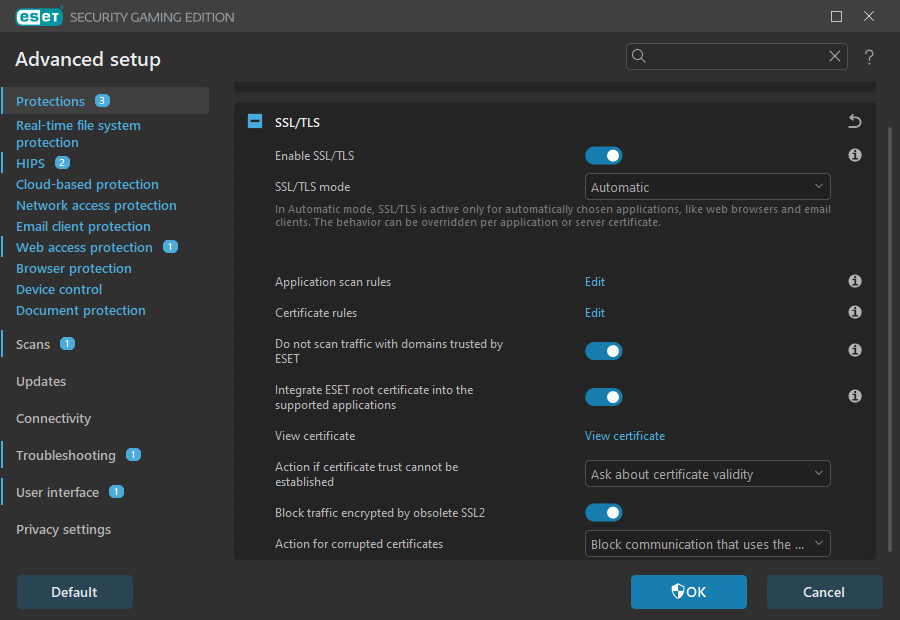Open User interface section in sidebar
The image size is (900, 620).
click(57, 493)
